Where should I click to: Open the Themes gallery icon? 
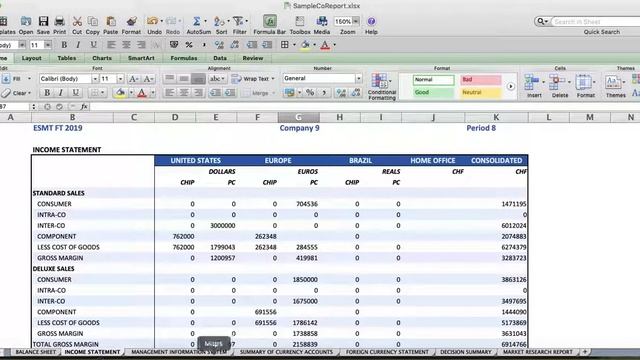pyautogui.click(x=613, y=82)
